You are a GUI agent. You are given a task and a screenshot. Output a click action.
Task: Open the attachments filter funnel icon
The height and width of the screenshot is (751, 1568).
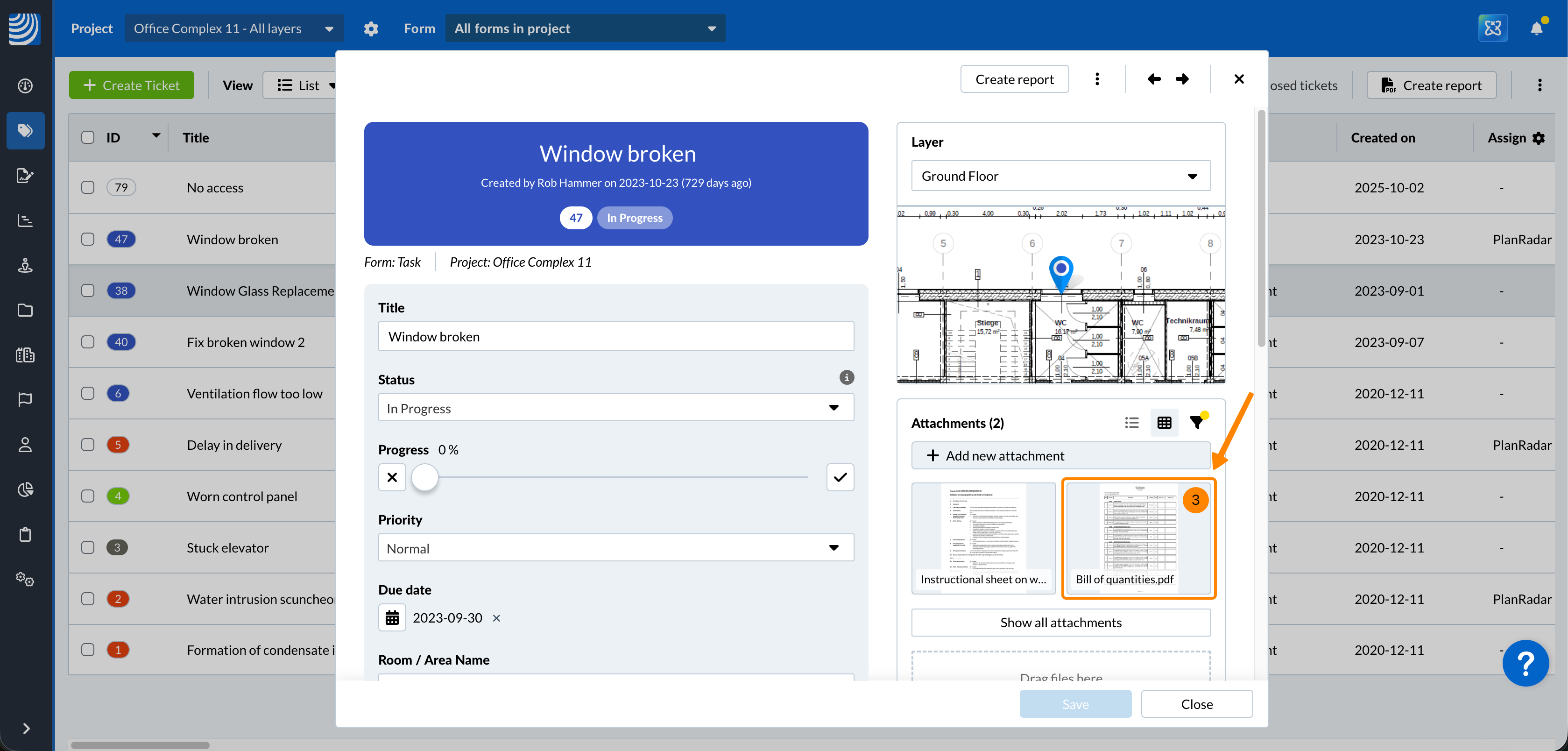(x=1197, y=422)
